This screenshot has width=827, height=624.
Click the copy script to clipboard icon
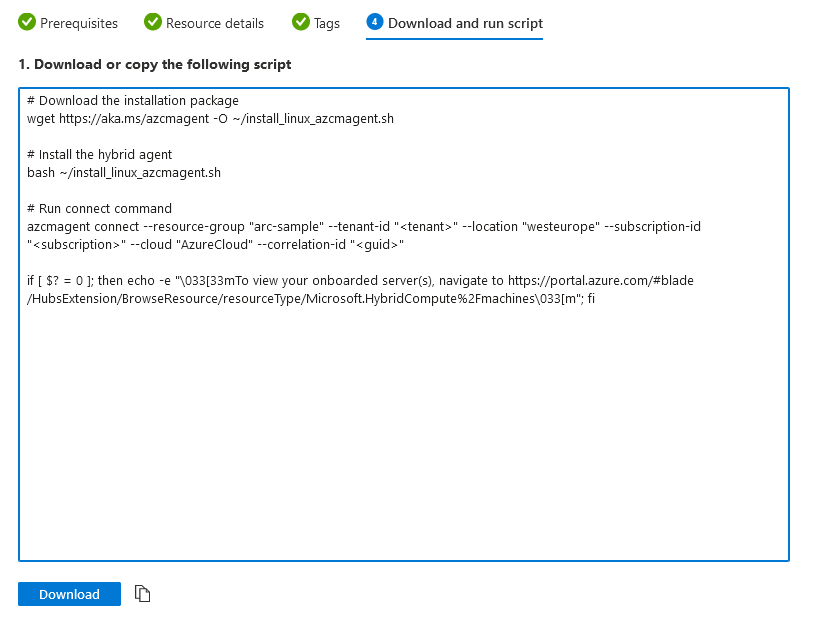point(142,594)
